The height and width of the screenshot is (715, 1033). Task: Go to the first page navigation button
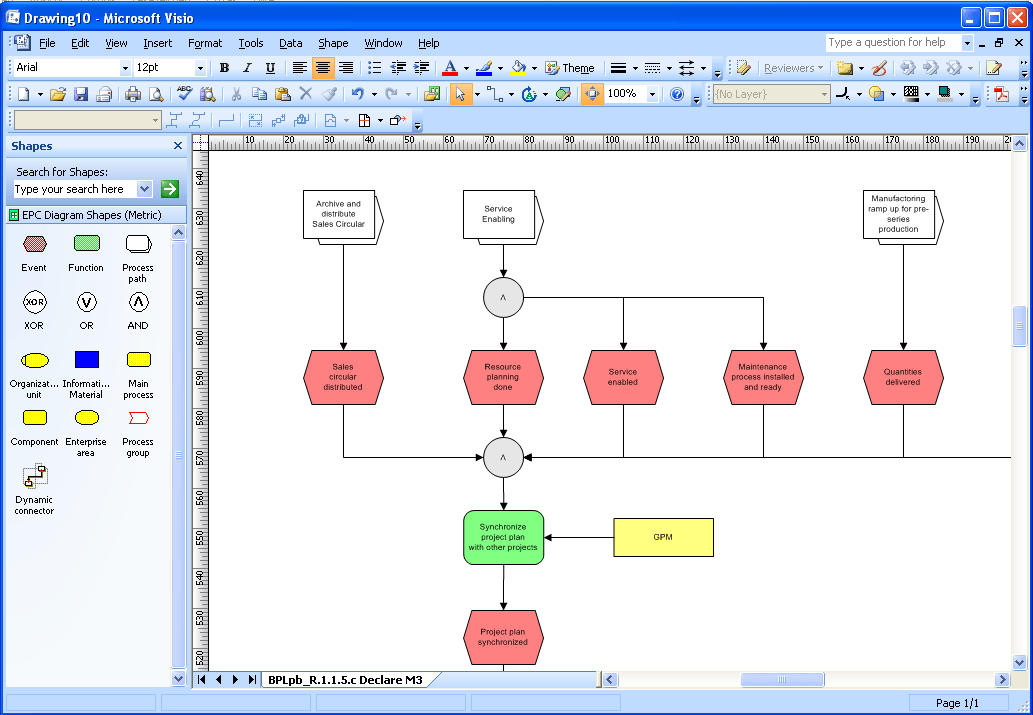click(202, 679)
